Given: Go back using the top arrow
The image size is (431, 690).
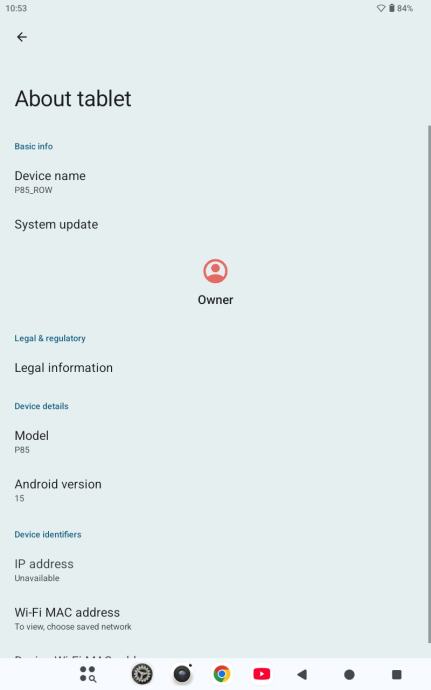Looking at the screenshot, I should 22,37.
